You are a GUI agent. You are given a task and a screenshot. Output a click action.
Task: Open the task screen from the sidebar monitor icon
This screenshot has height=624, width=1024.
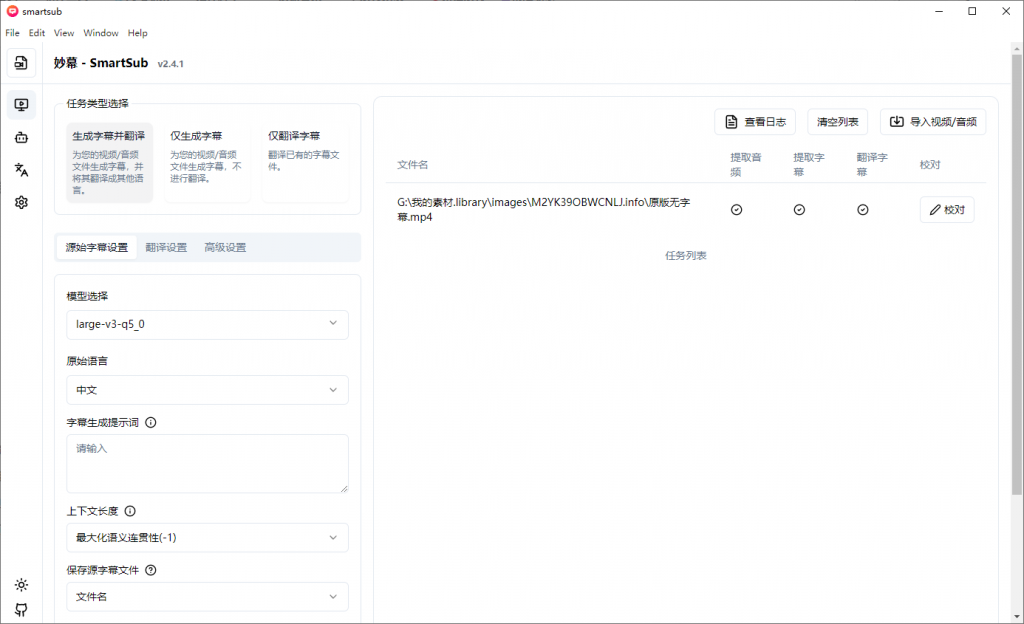pyautogui.click(x=21, y=105)
